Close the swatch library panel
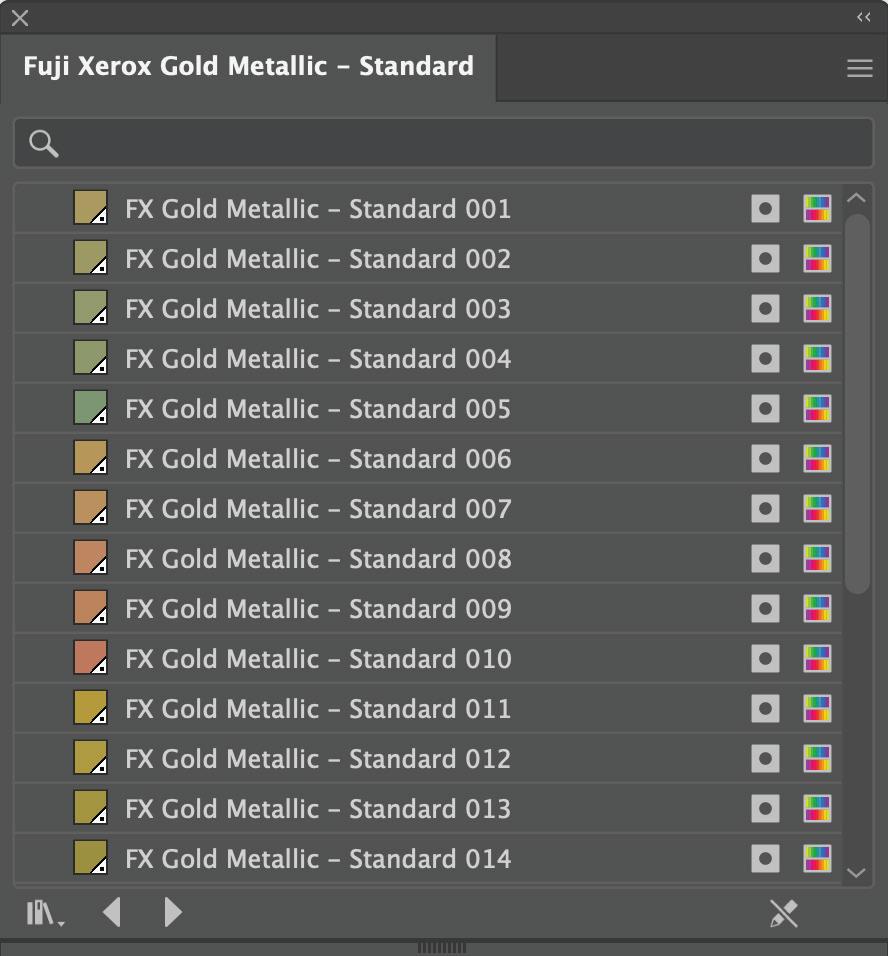Viewport: 888px width, 956px height. click(20, 18)
